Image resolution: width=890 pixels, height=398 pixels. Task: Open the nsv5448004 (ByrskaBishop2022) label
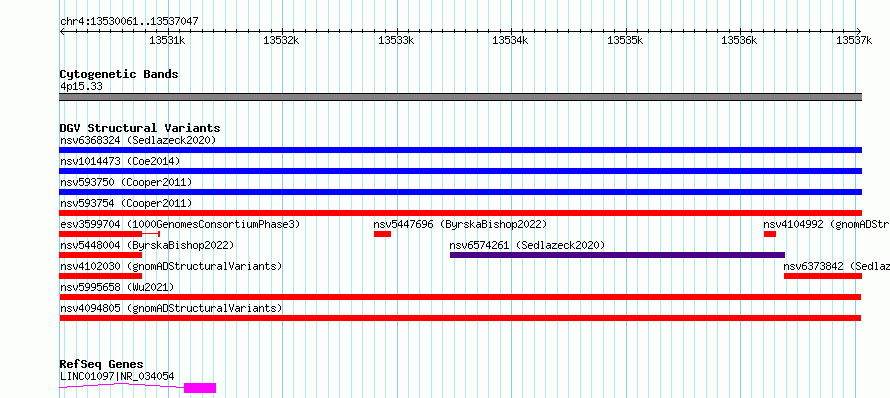click(147, 245)
